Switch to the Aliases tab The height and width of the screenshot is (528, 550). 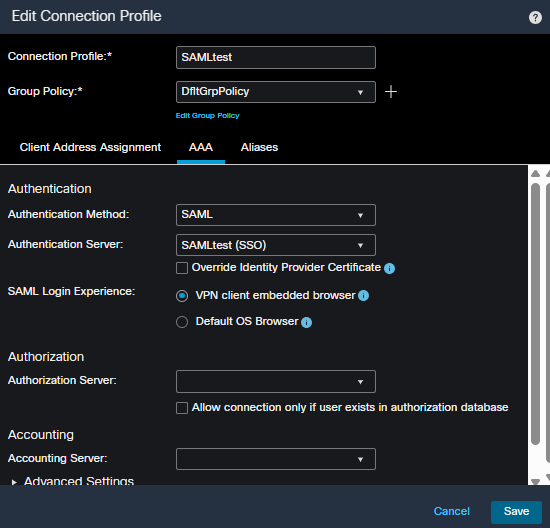[259, 147]
